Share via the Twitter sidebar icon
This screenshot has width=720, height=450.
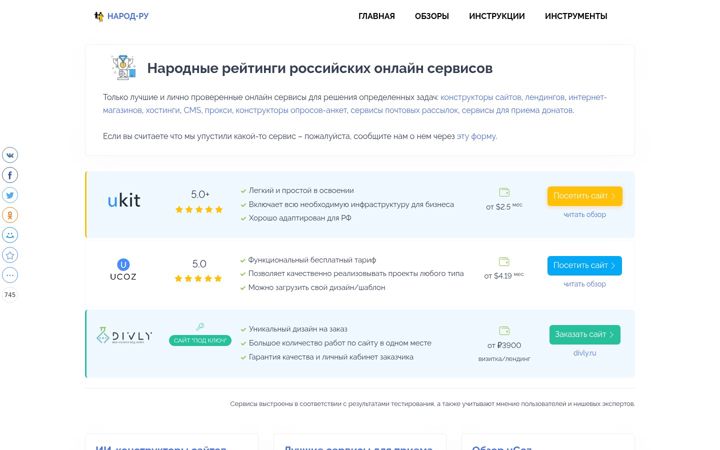10,195
